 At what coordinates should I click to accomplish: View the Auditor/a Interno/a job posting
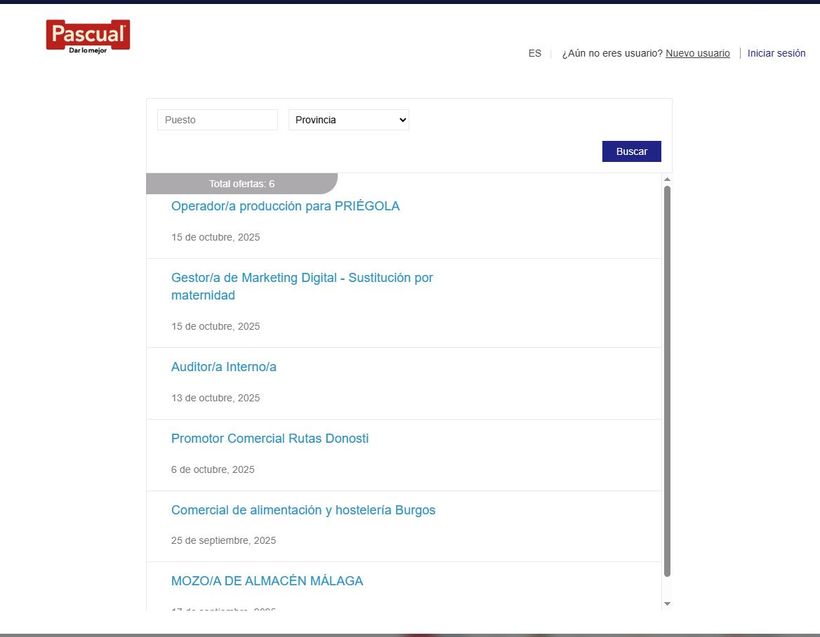223,366
